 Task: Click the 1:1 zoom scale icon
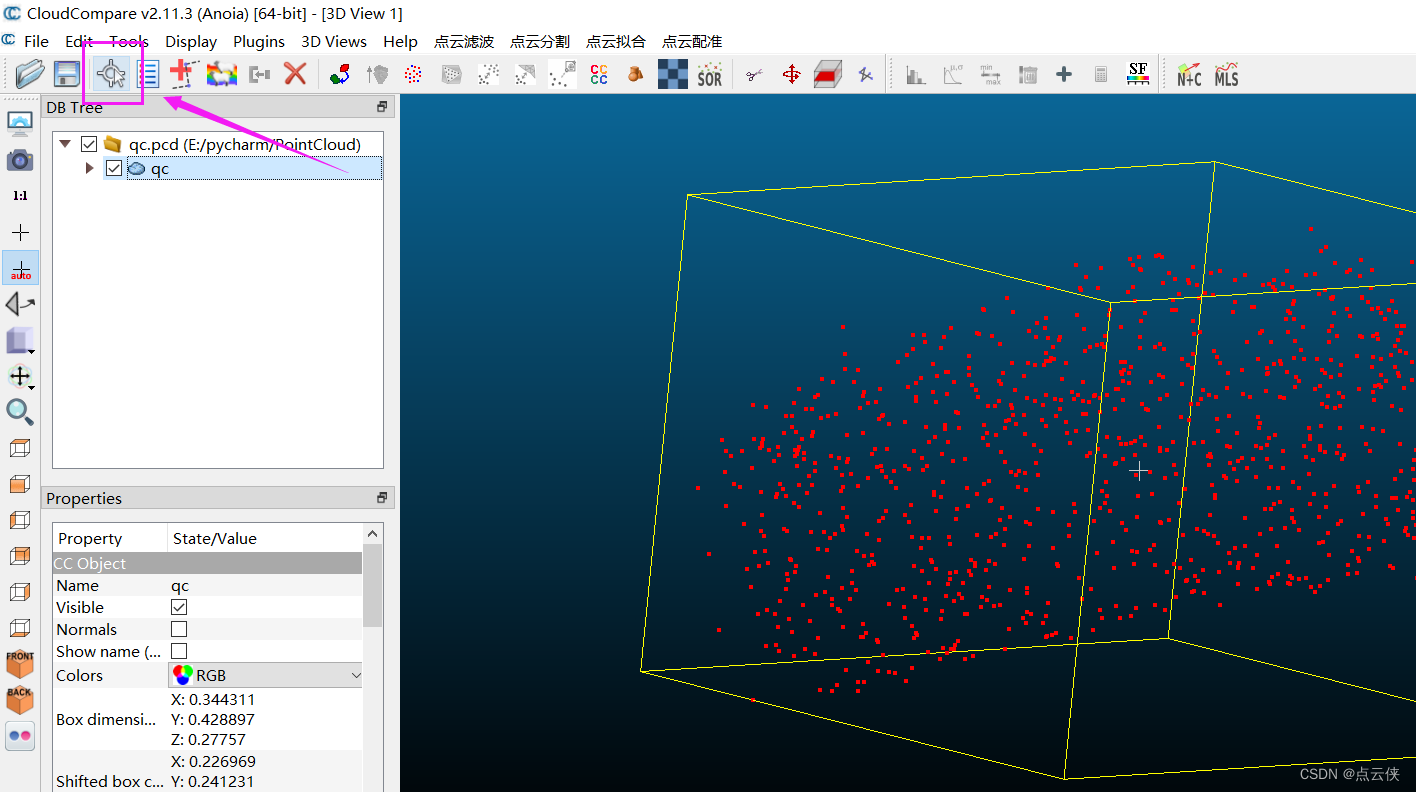point(20,196)
